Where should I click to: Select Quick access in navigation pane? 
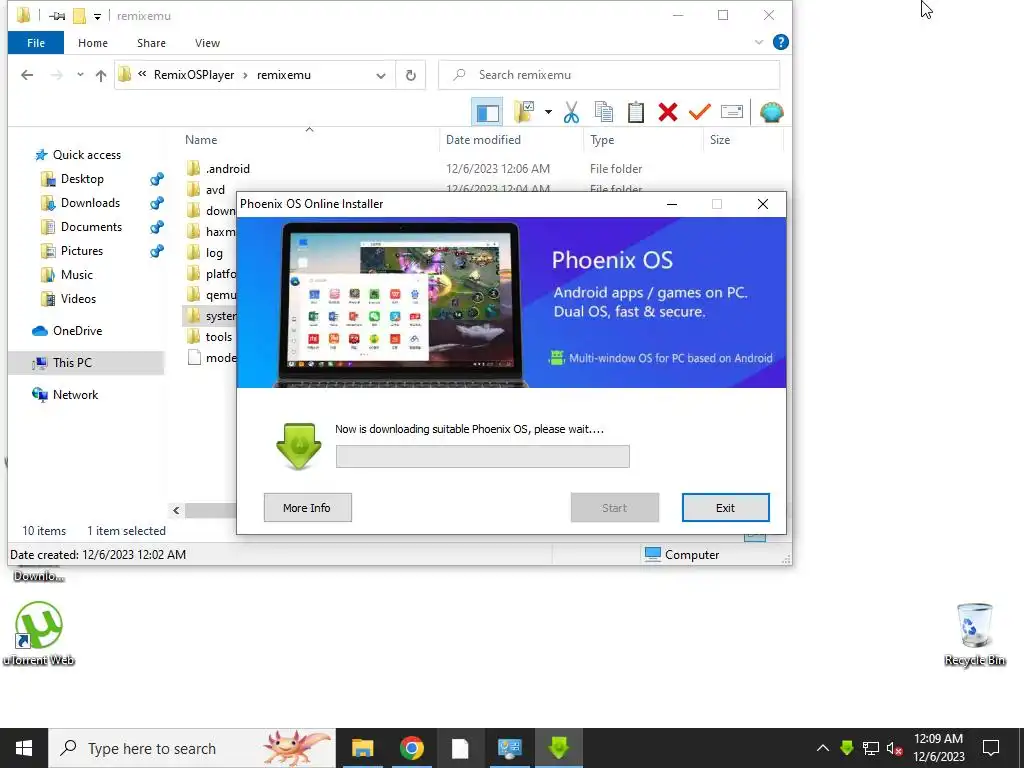[x=86, y=155]
